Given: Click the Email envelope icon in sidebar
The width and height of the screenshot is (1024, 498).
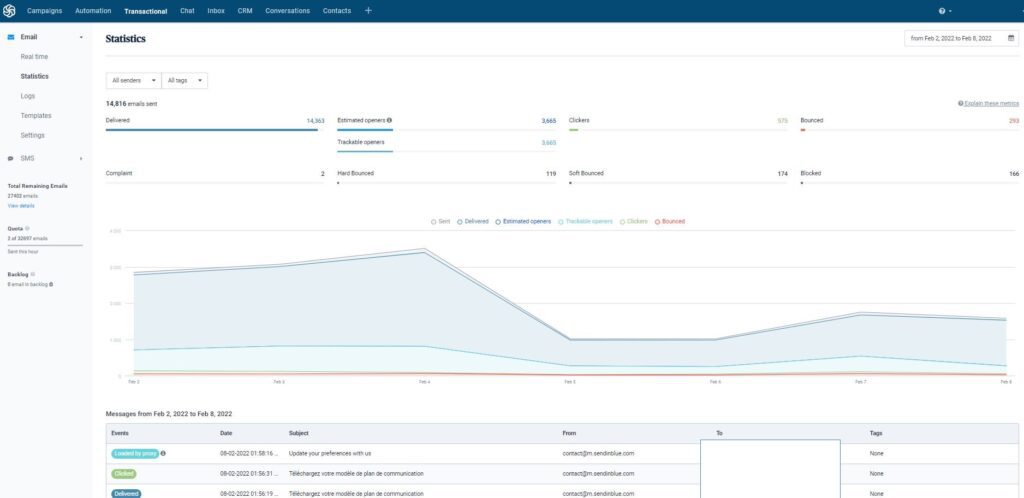Looking at the screenshot, I should (10, 37).
